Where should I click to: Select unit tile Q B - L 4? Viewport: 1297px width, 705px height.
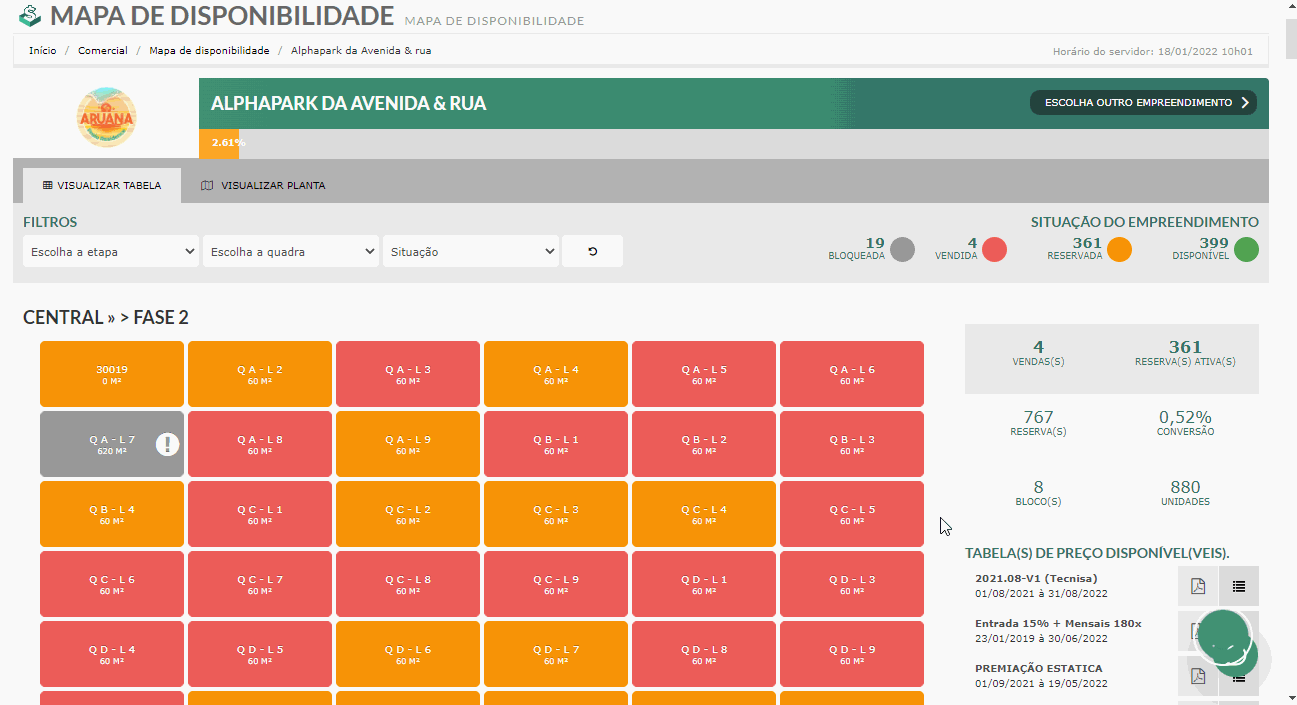click(112, 514)
